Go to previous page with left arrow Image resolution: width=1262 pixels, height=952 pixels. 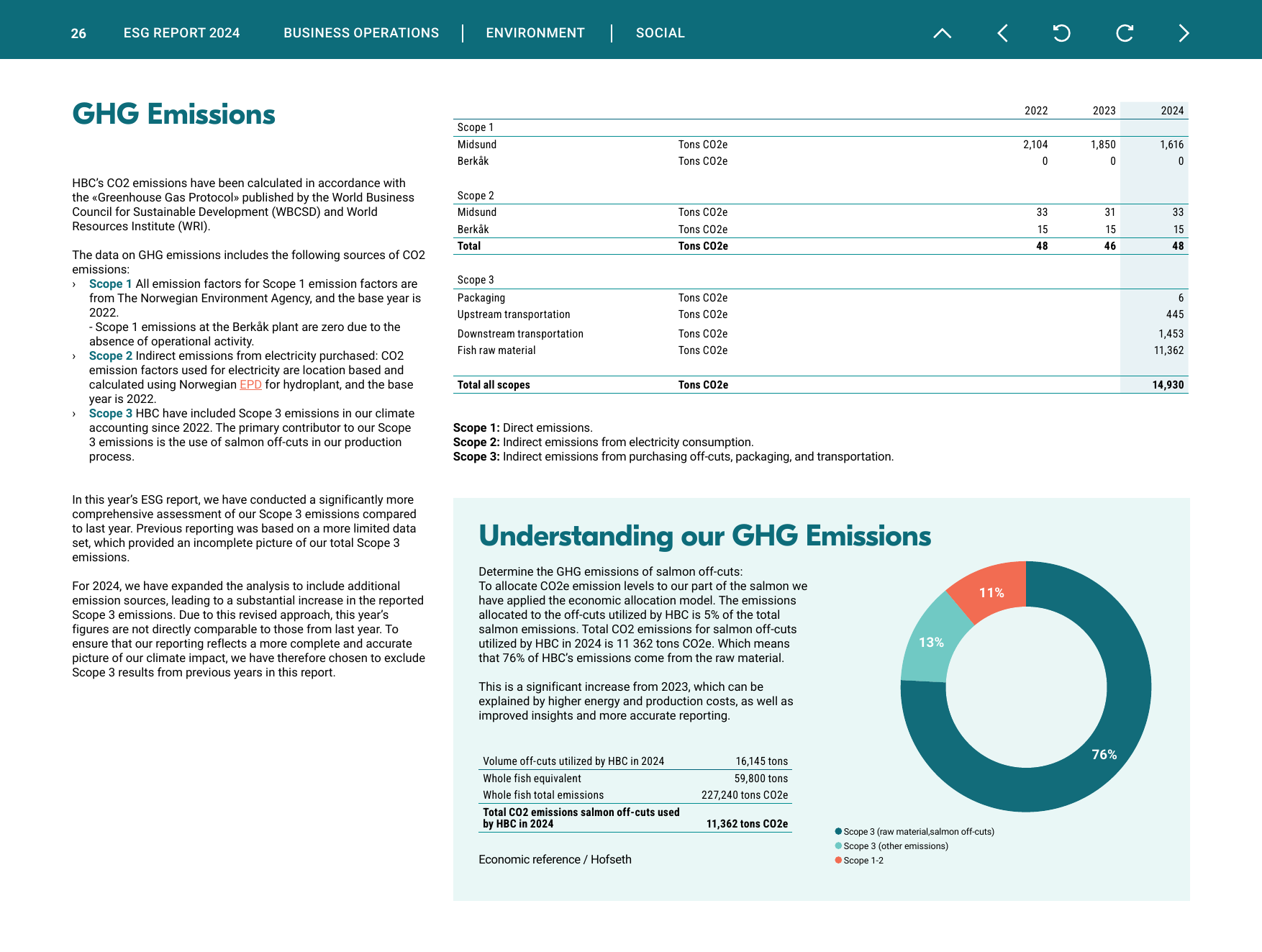1002,33
